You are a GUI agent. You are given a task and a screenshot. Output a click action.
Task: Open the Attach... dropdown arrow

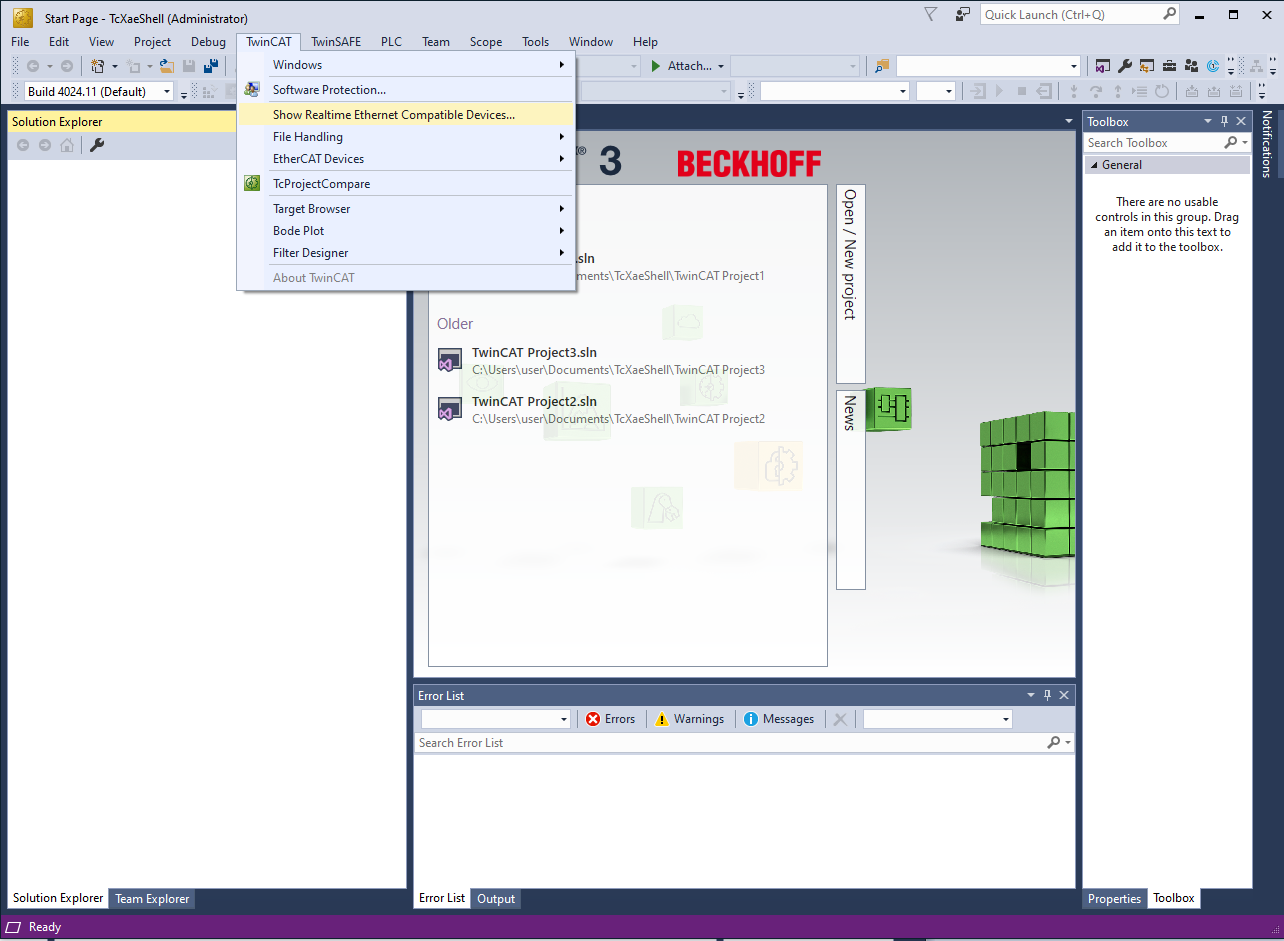pyautogui.click(x=721, y=66)
